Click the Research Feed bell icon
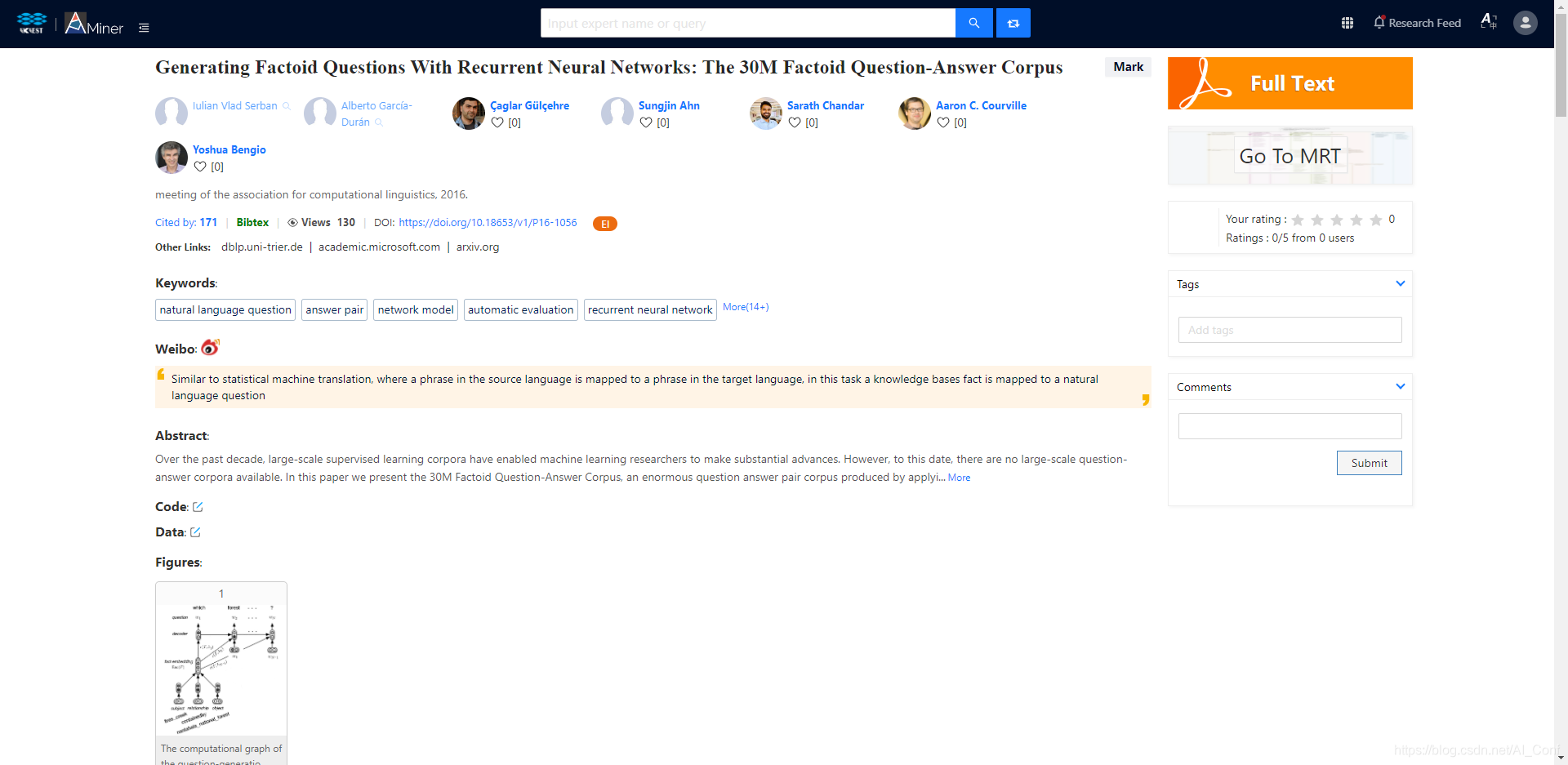The width and height of the screenshot is (1568, 765). (x=1379, y=22)
